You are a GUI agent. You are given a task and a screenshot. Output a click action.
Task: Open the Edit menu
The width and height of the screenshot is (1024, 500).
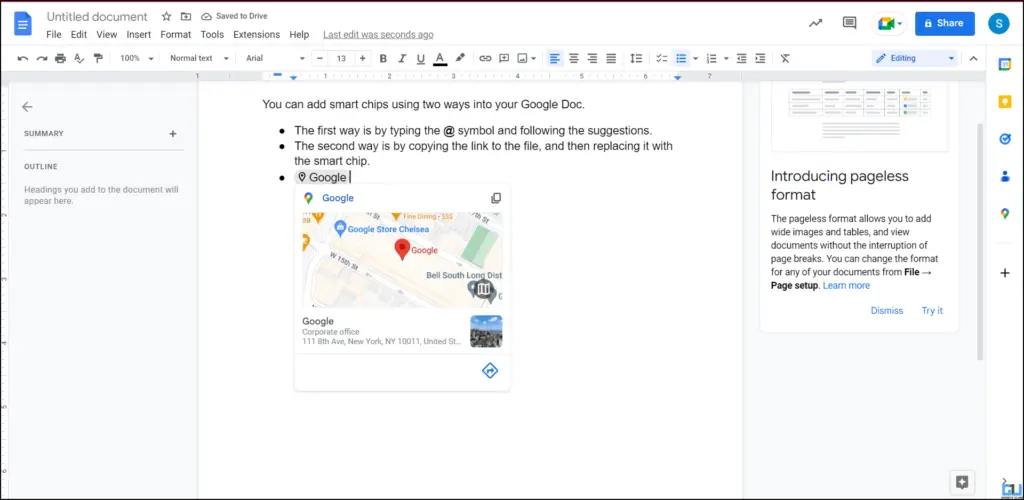coord(79,35)
